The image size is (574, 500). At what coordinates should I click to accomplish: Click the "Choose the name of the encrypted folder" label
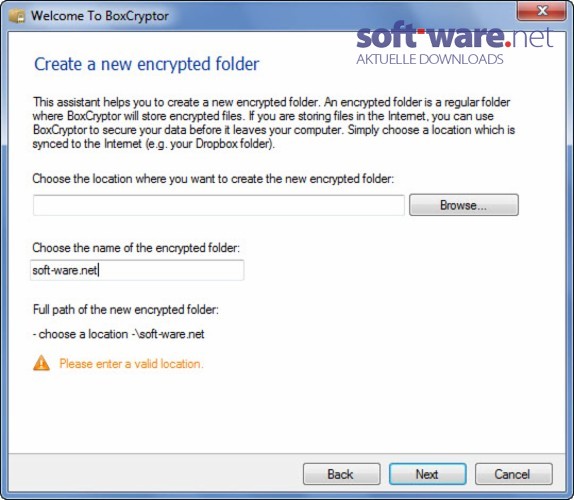pyautogui.click(x=136, y=248)
